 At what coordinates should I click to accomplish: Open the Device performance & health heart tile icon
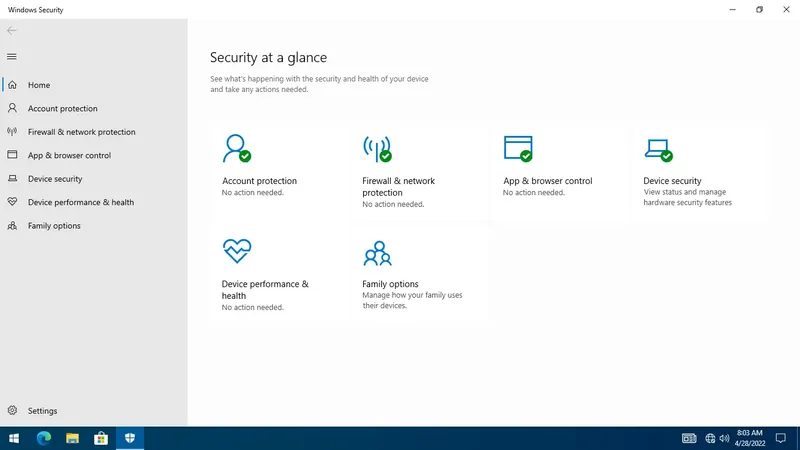click(237, 251)
